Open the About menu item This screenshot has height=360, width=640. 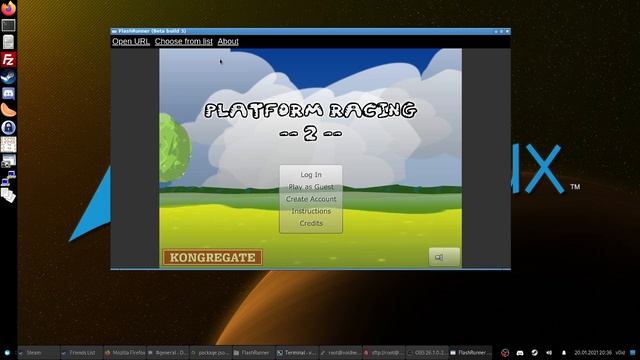(x=228, y=42)
